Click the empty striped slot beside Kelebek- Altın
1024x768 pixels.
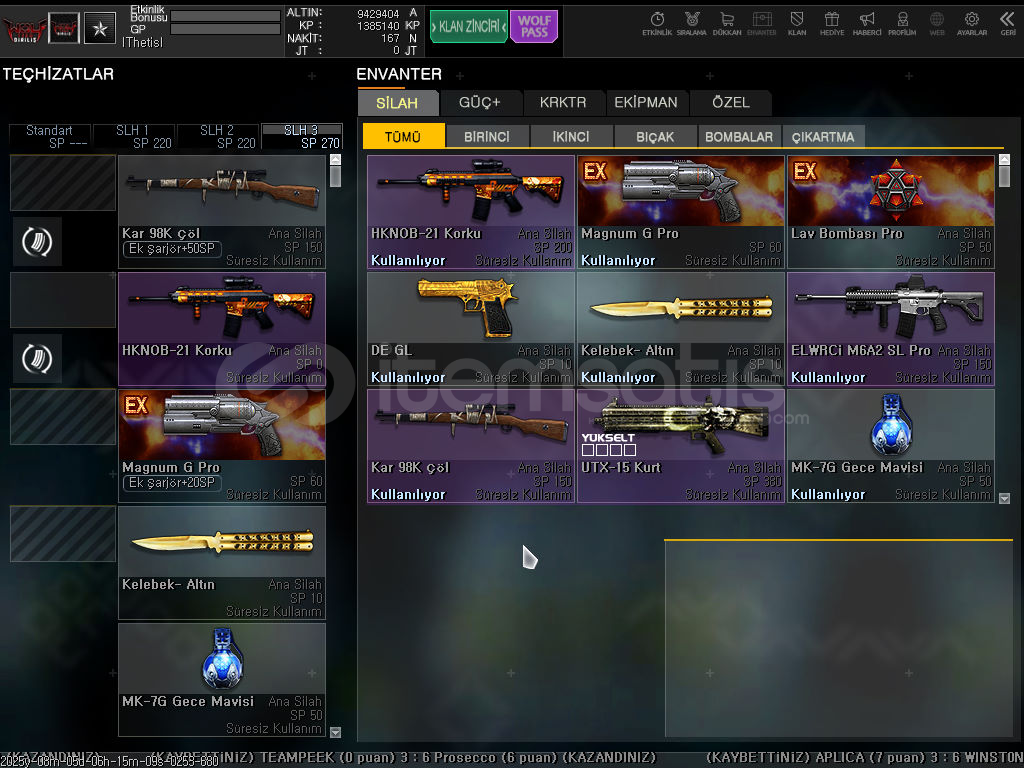(x=63, y=534)
